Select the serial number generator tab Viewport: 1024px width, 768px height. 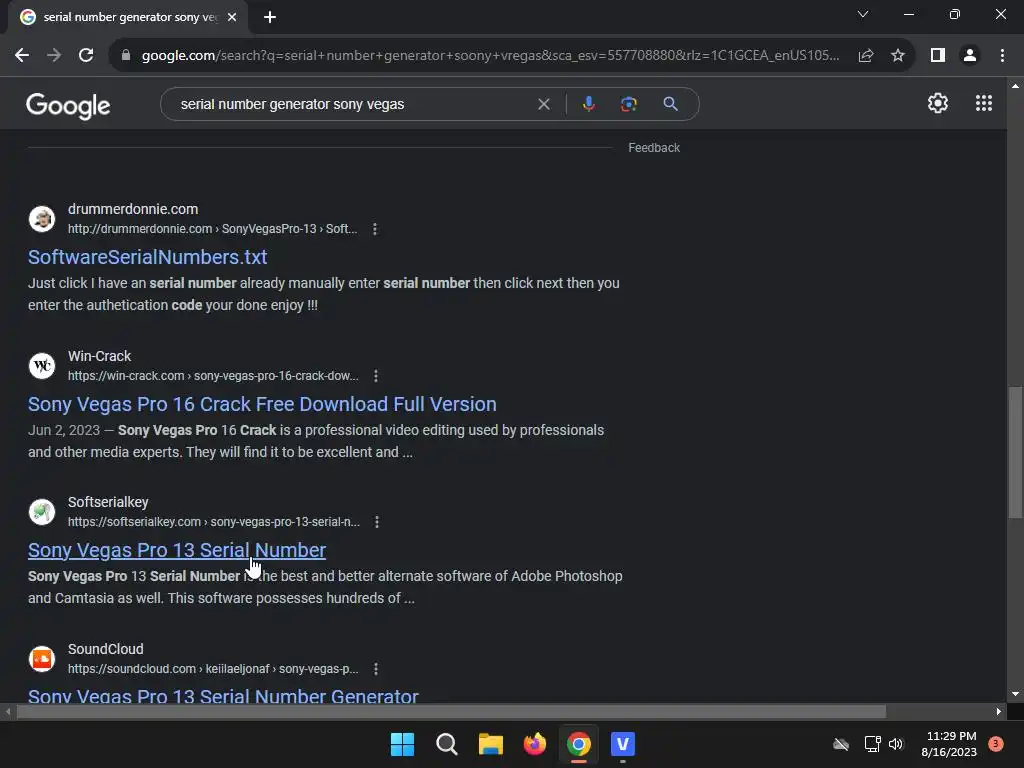tap(129, 17)
